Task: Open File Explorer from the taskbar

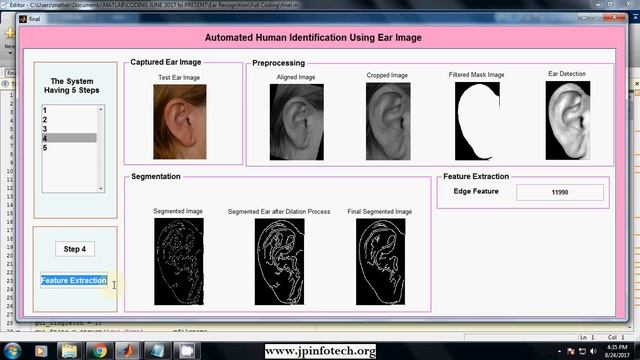Action: [69, 351]
